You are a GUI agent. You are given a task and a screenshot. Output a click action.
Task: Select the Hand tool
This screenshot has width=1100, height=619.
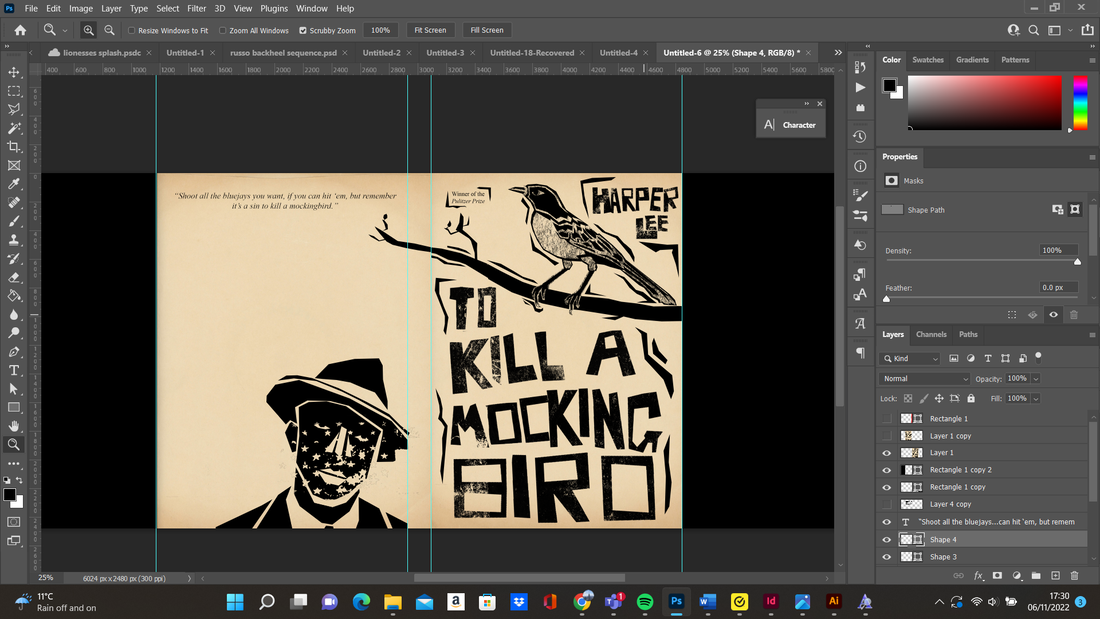[x=14, y=426]
